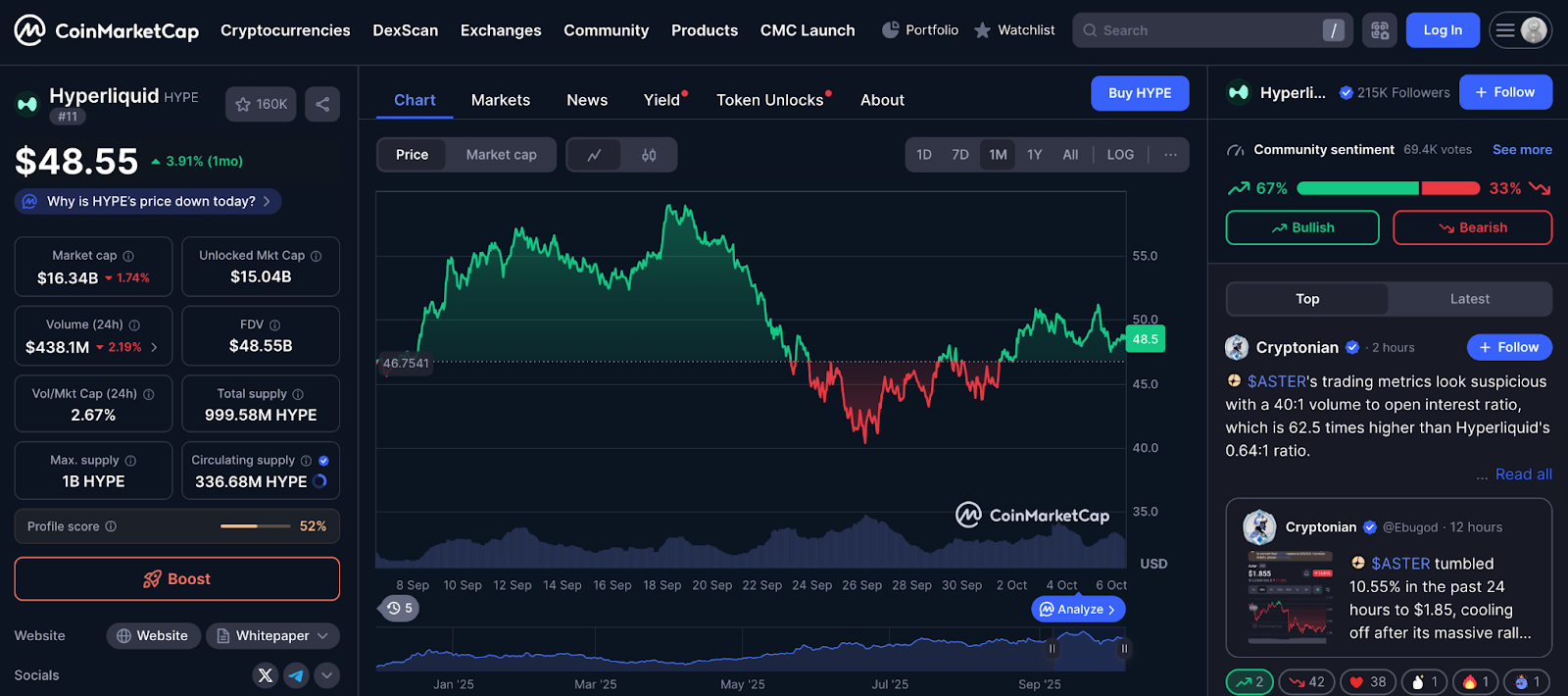Image resolution: width=1568 pixels, height=696 pixels.
Task: Set chart range to All
Action: 1070,155
